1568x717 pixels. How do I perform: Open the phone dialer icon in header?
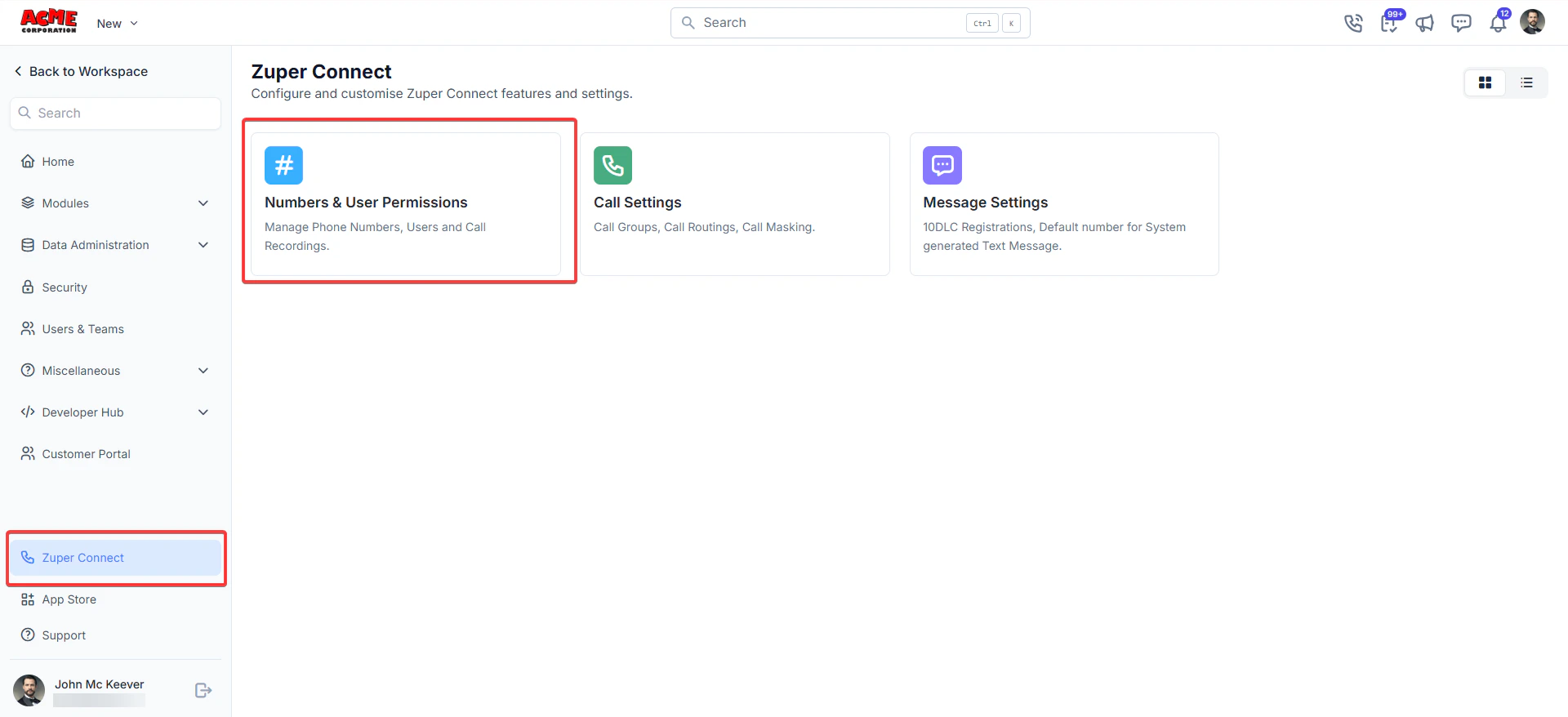[x=1353, y=23]
